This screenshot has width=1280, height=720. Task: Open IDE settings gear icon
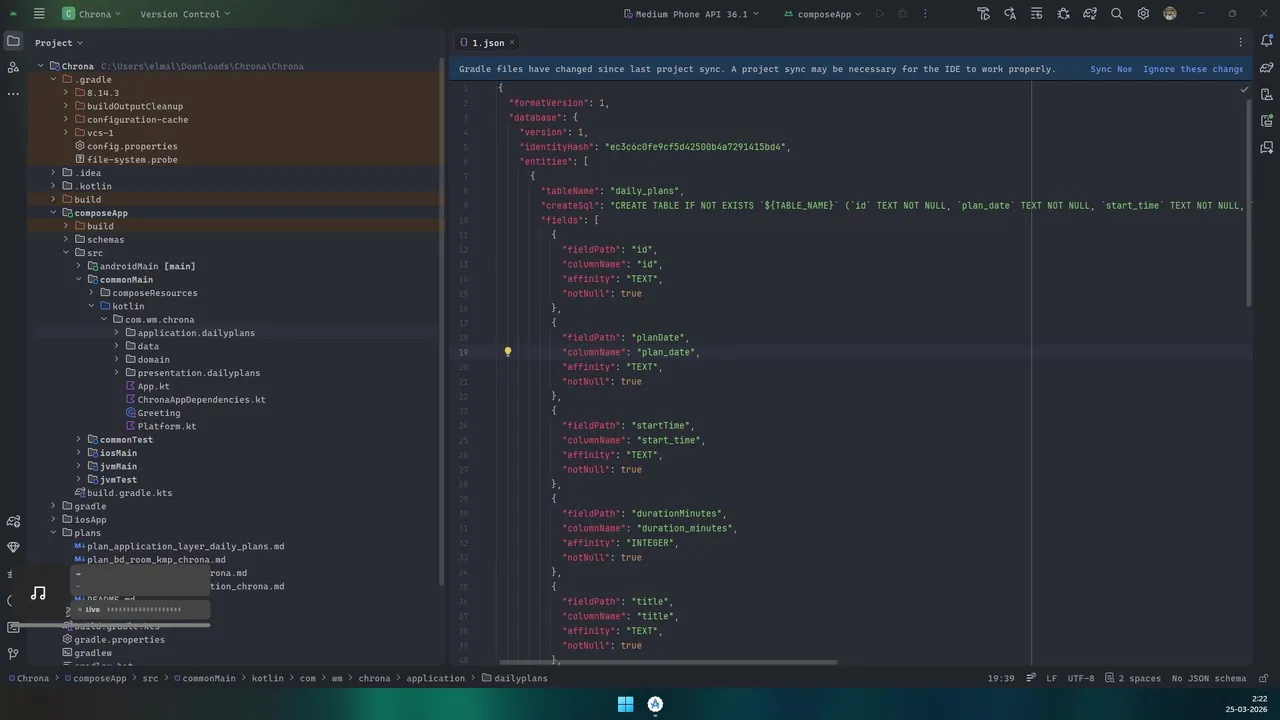click(1143, 14)
